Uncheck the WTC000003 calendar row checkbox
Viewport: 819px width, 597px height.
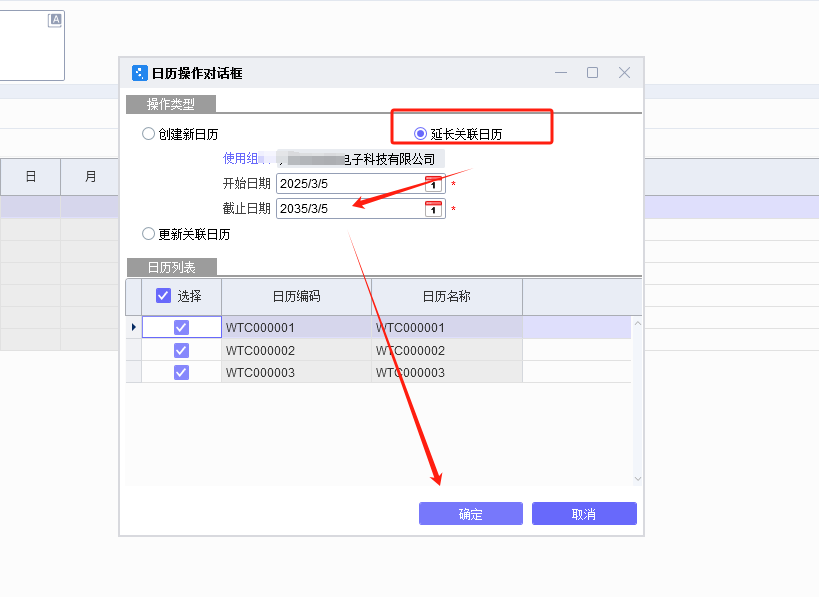click(182, 372)
